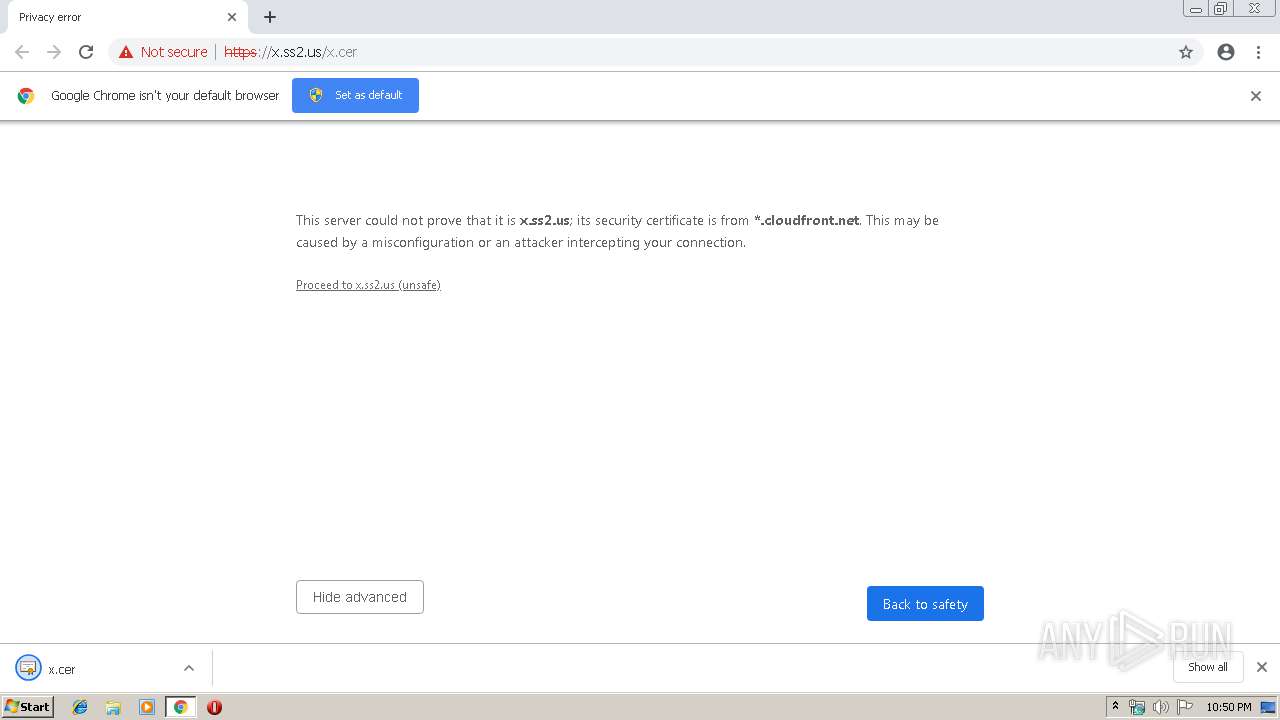The width and height of the screenshot is (1280, 720).
Task: Click the Action Center flag icon
Action: 1185,707
